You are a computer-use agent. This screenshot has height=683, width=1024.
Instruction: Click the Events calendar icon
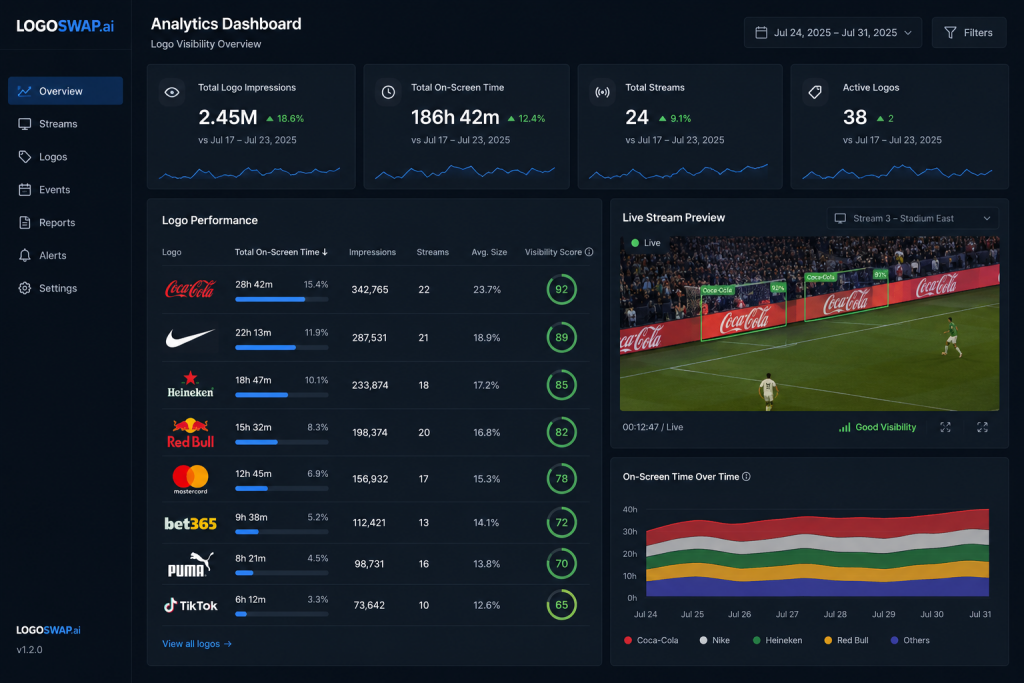point(25,190)
